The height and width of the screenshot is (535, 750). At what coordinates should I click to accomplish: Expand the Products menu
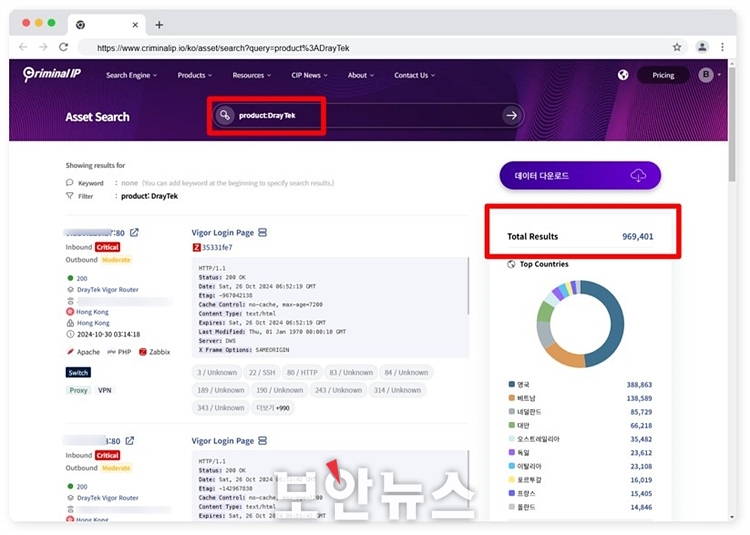pyautogui.click(x=195, y=75)
